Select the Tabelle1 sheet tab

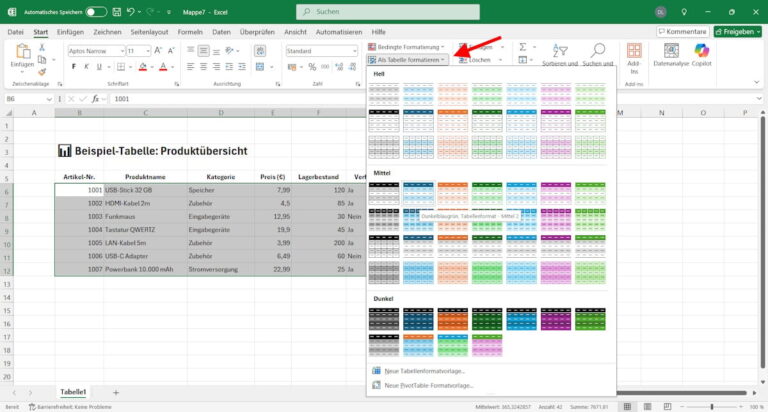click(73, 392)
